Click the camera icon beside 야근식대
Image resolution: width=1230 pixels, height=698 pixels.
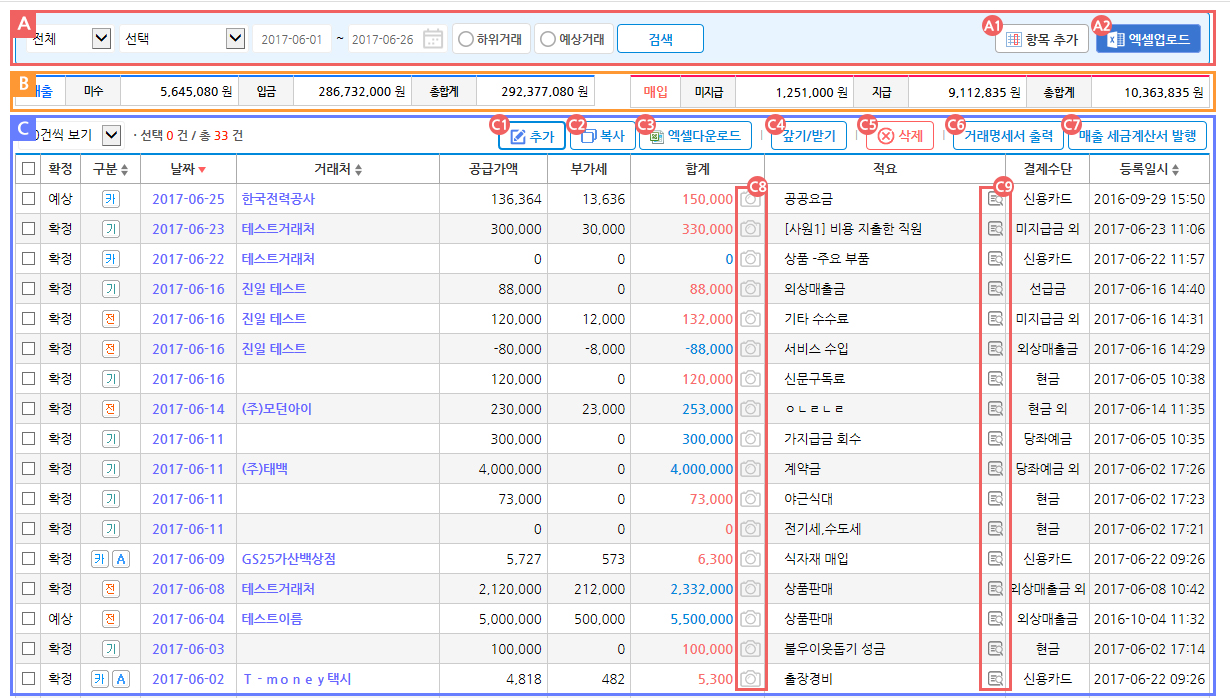[x=751, y=499]
